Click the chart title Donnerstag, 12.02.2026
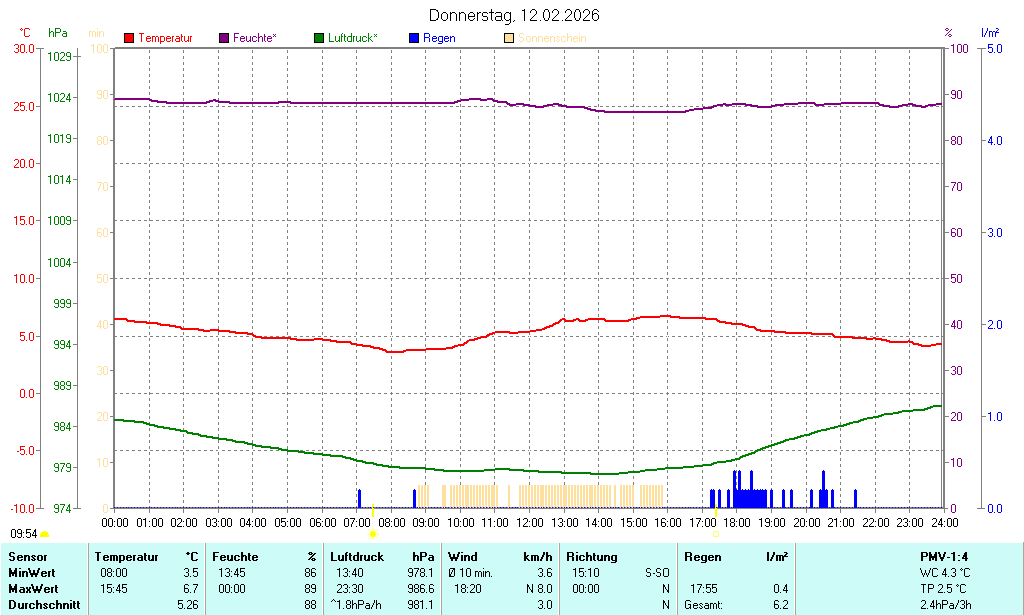Screen dimensions: 1024x615 click(x=514, y=15)
